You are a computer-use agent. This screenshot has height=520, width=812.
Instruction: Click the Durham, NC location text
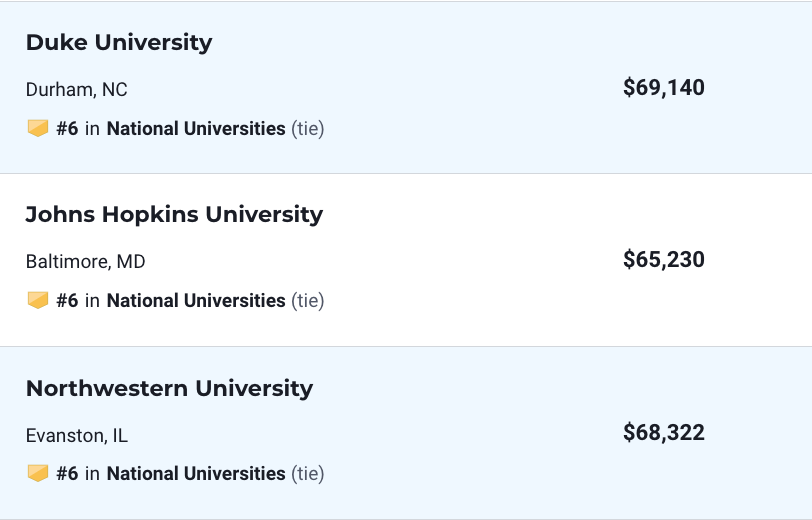[x=77, y=90]
